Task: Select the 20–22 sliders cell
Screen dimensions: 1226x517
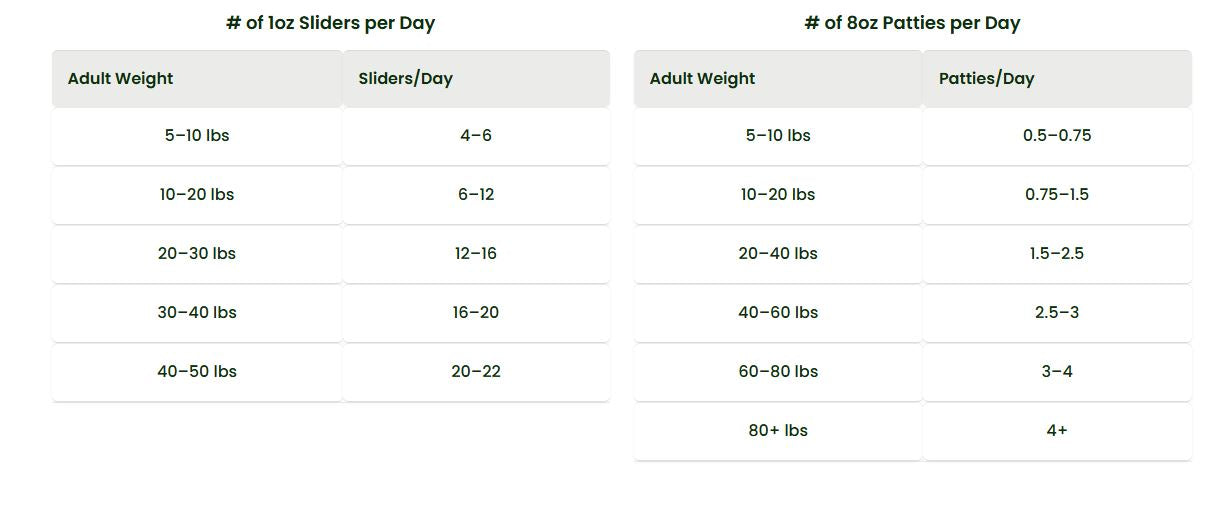Action: pyautogui.click(x=476, y=372)
